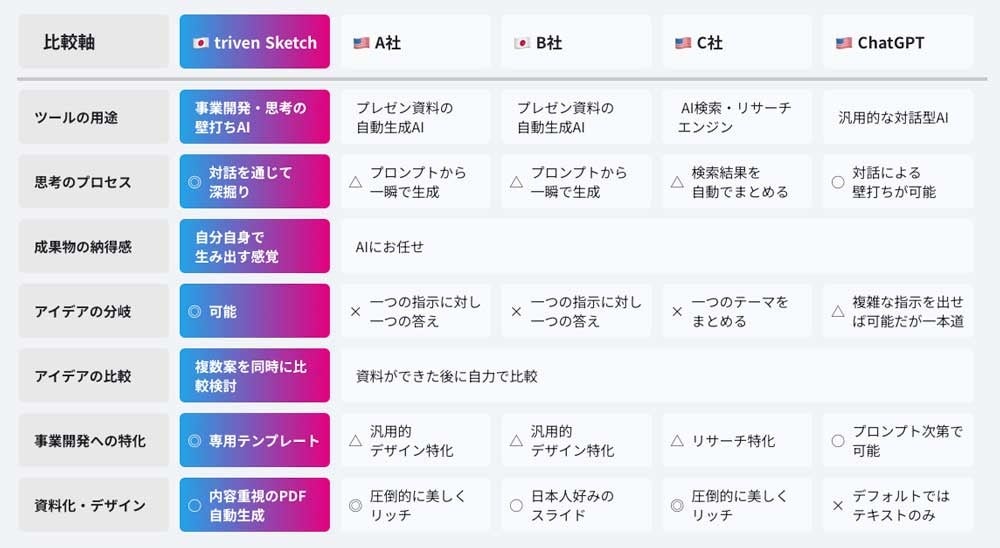Click the US flag next to A社
The height and width of the screenshot is (548, 1000).
(x=361, y=43)
